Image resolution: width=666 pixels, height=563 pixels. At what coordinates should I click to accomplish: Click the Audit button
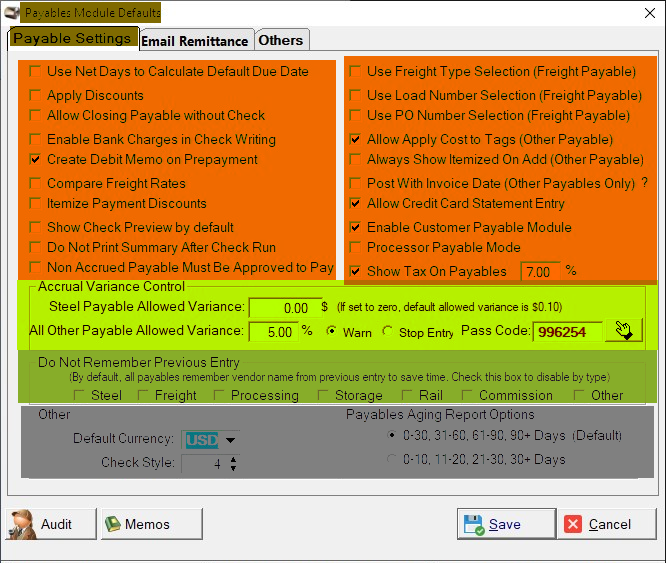pyautogui.click(x=51, y=524)
